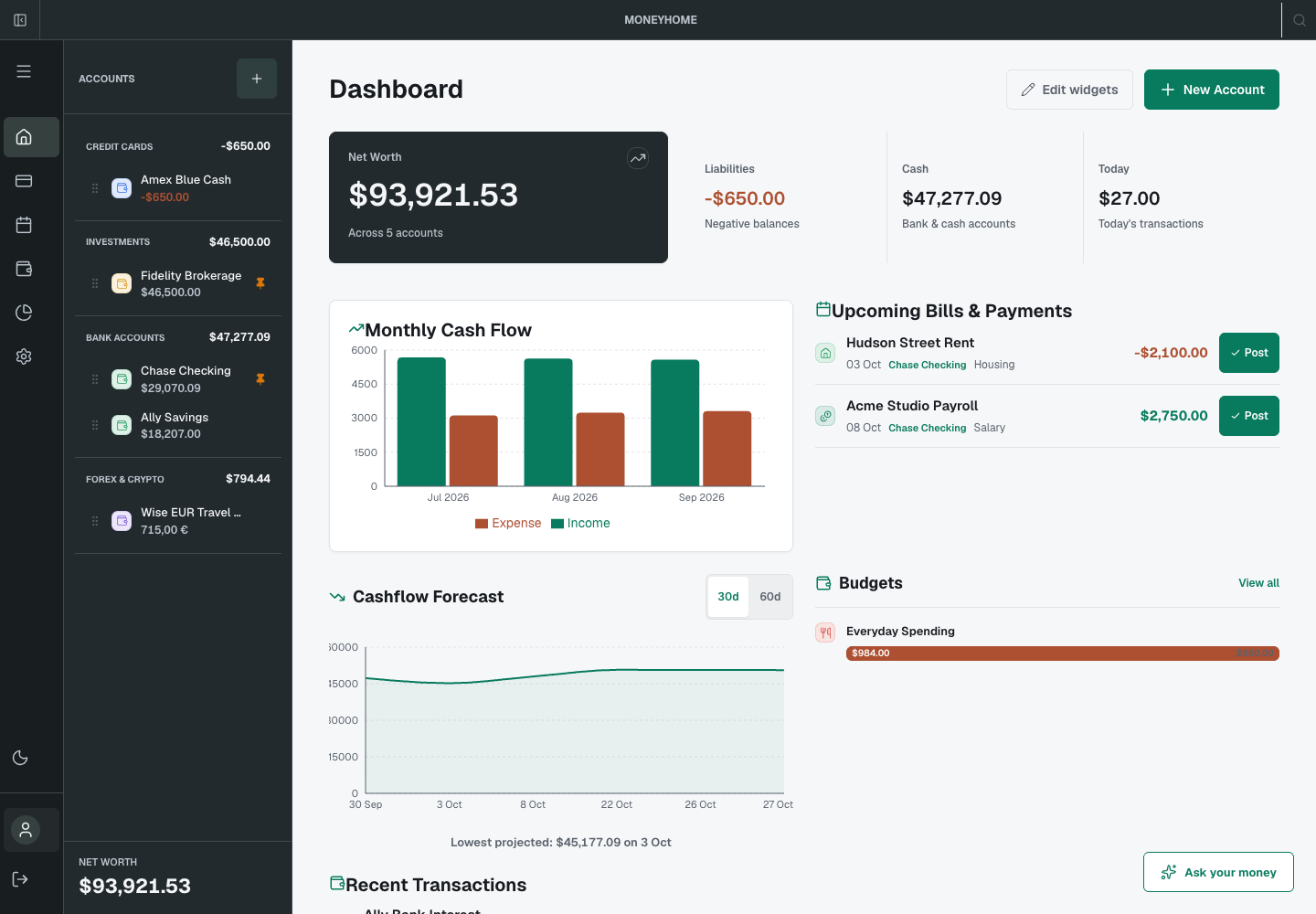The image size is (1316, 914).
Task: Click the Everyday Spending budget progress bar
Action: point(1063,654)
